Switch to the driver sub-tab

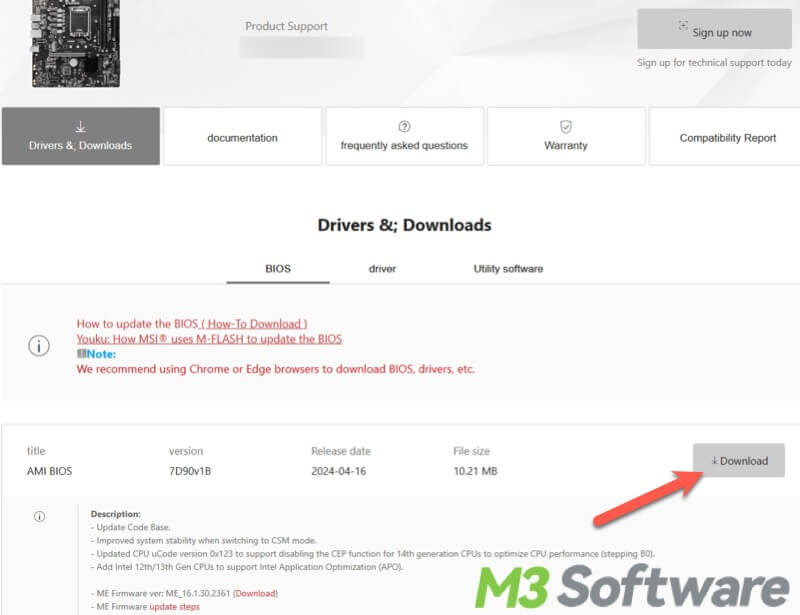(382, 269)
